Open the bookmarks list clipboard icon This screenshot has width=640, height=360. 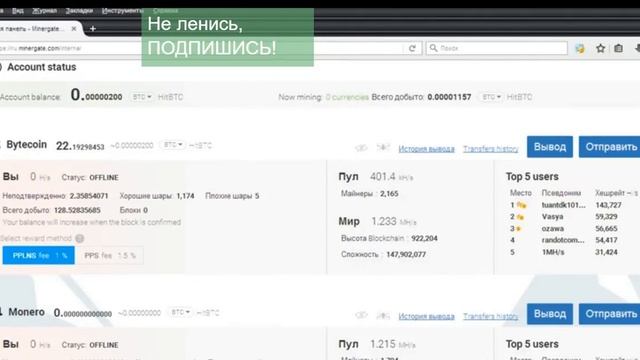pos(619,49)
